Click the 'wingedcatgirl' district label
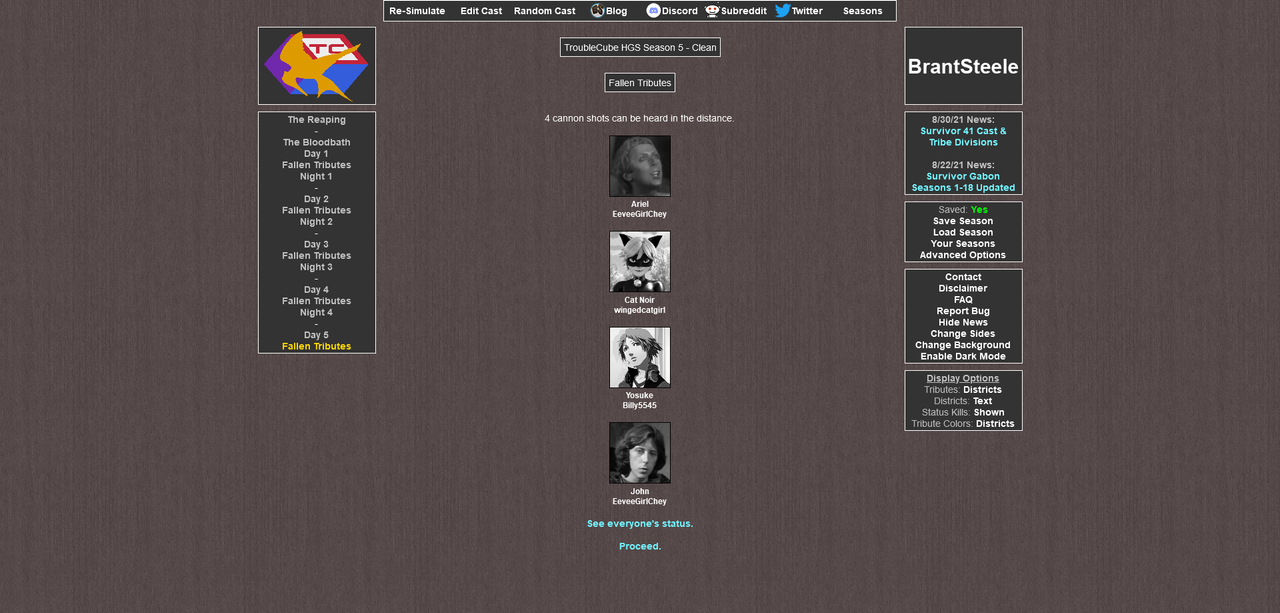The width and height of the screenshot is (1280, 613). pos(640,310)
